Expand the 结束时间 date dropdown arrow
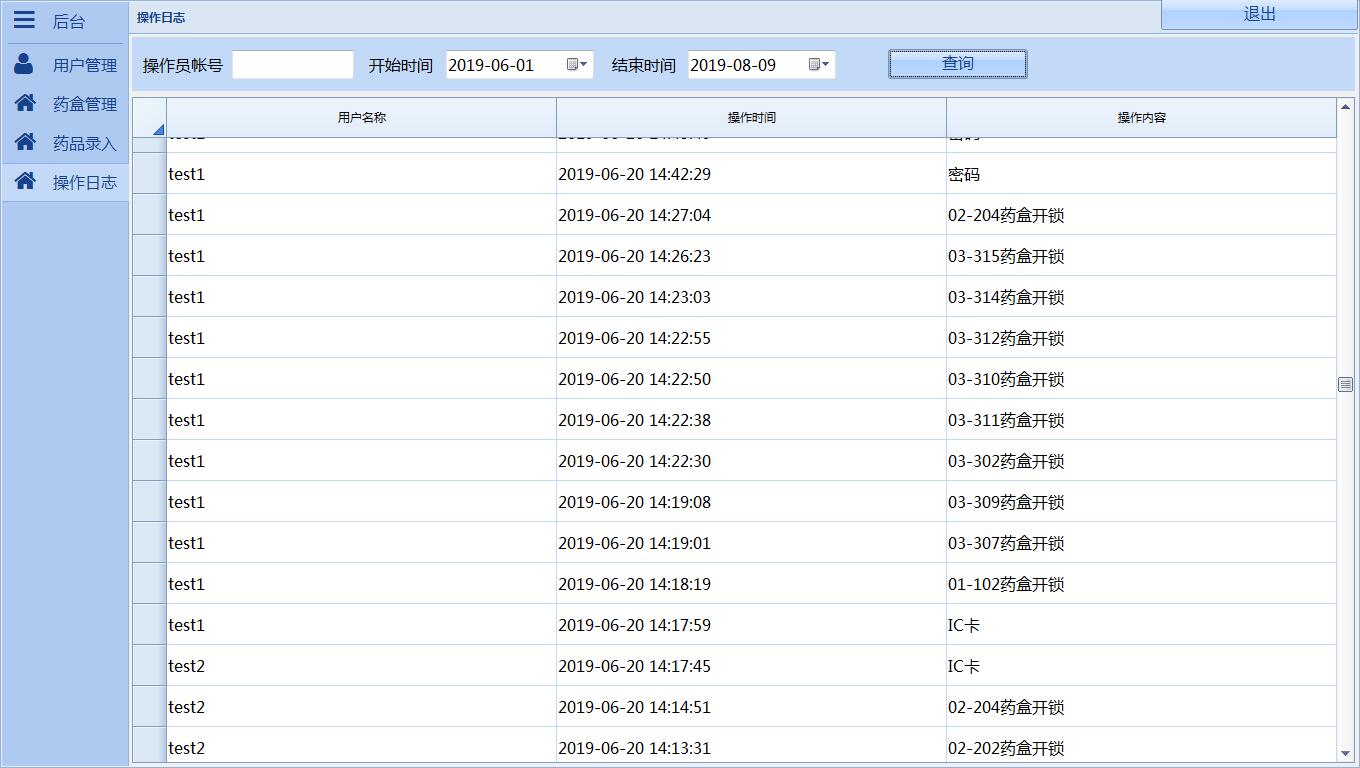 click(x=825, y=65)
